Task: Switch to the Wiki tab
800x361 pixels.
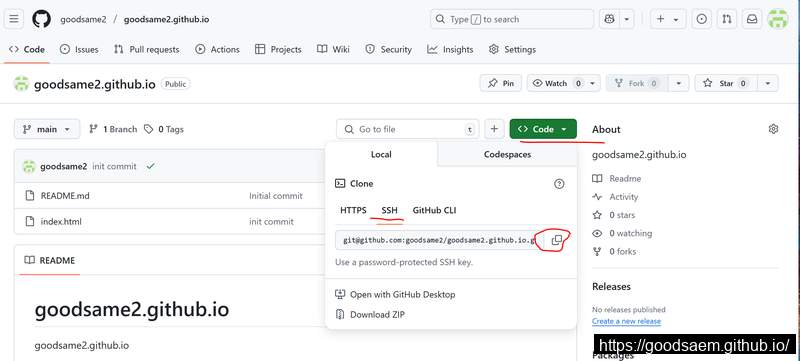Action: click(333, 49)
